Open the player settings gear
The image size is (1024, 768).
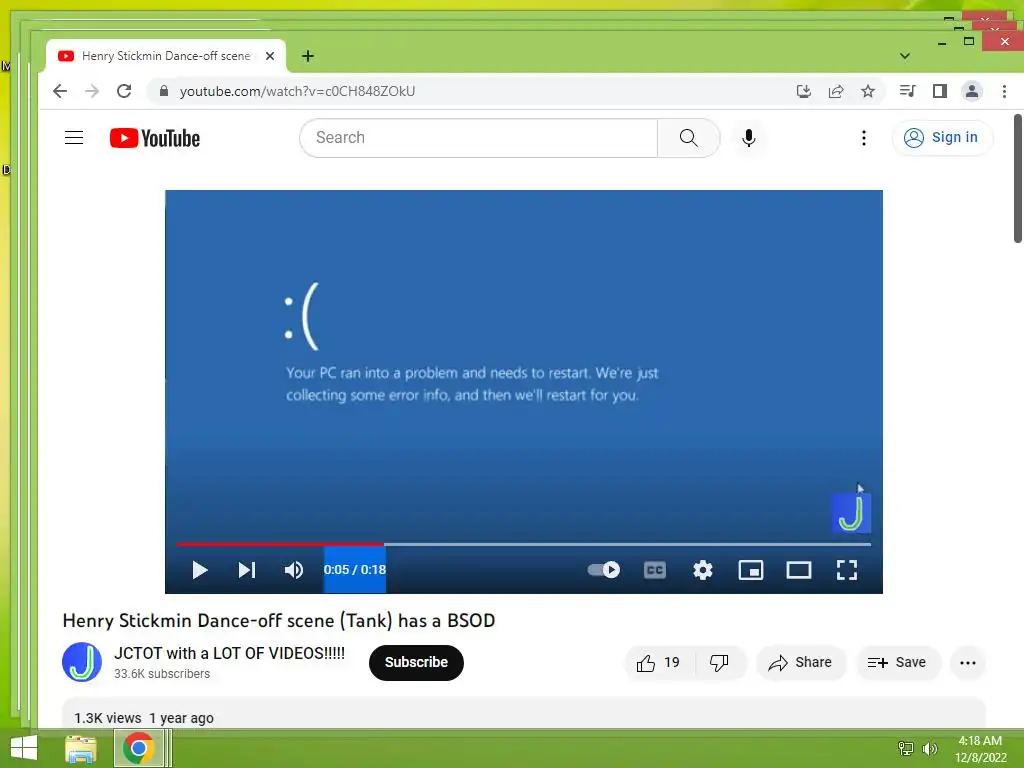pos(703,570)
